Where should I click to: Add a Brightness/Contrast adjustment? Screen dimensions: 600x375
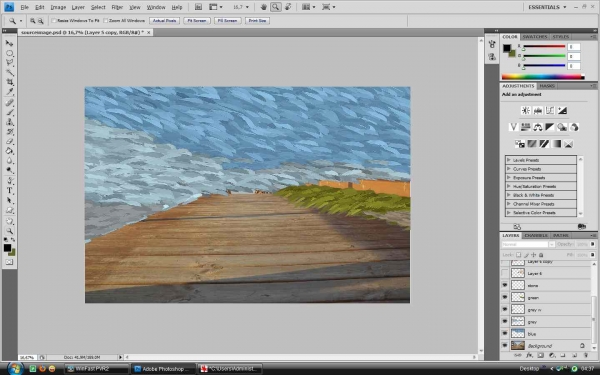click(x=525, y=111)
